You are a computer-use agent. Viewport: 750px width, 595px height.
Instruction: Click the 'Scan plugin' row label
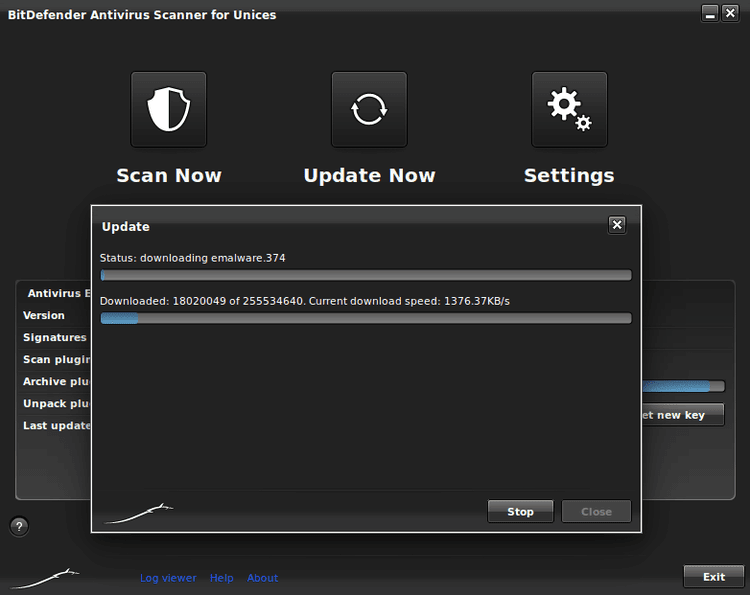(56, 359)
